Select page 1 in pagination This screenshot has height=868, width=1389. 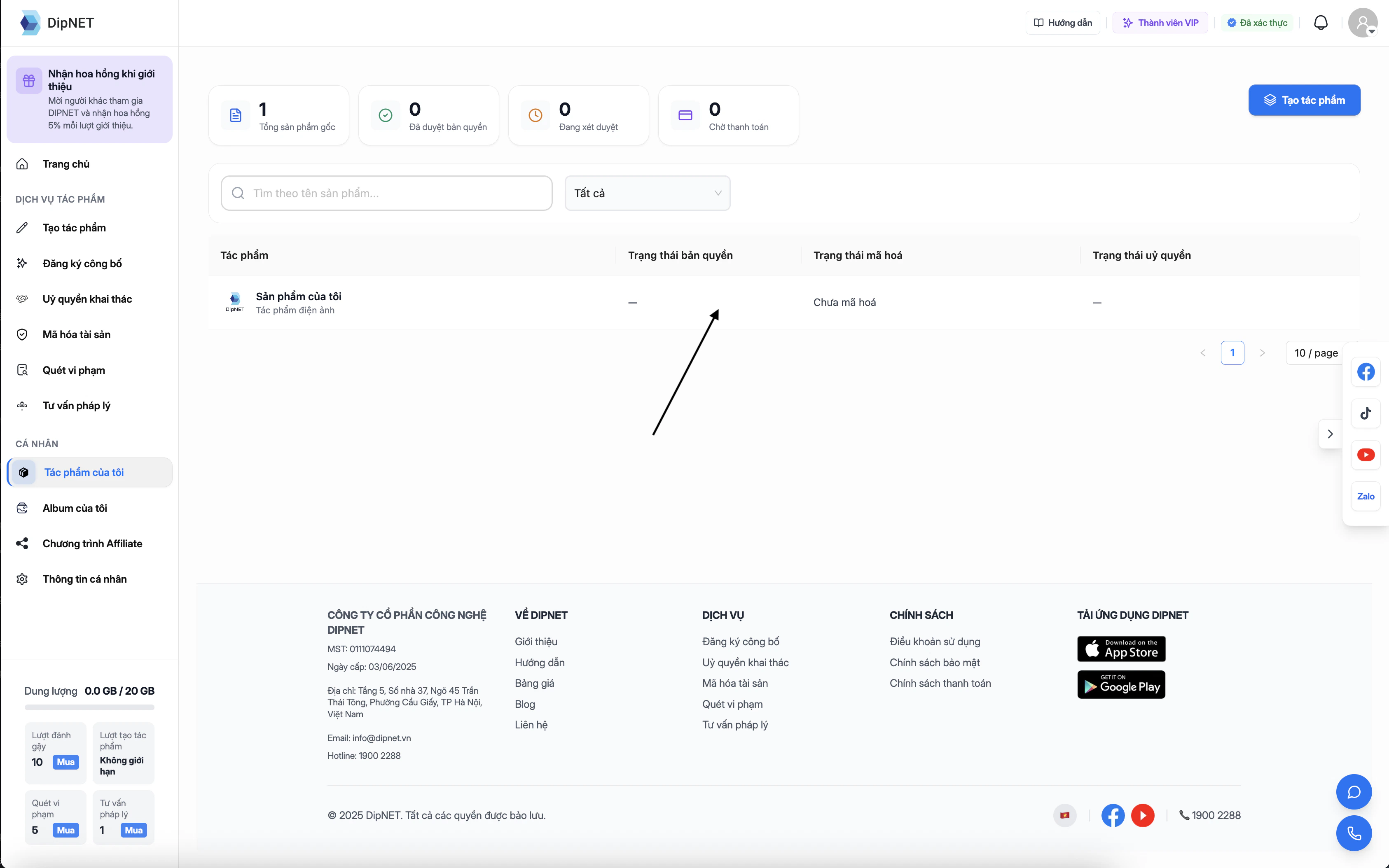pyautogui.click(x=1232, y=353)
